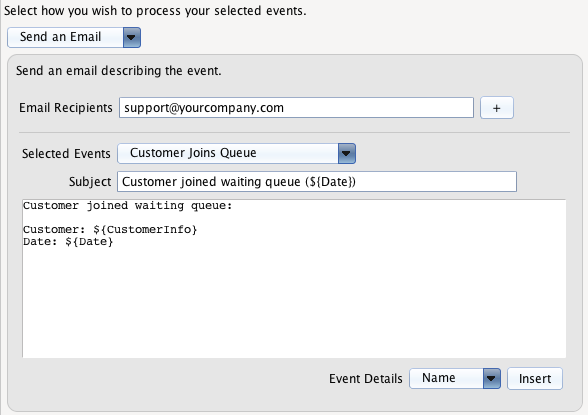
Task: Click the arrow on the Selected Events combo
Action: point(346,153)
